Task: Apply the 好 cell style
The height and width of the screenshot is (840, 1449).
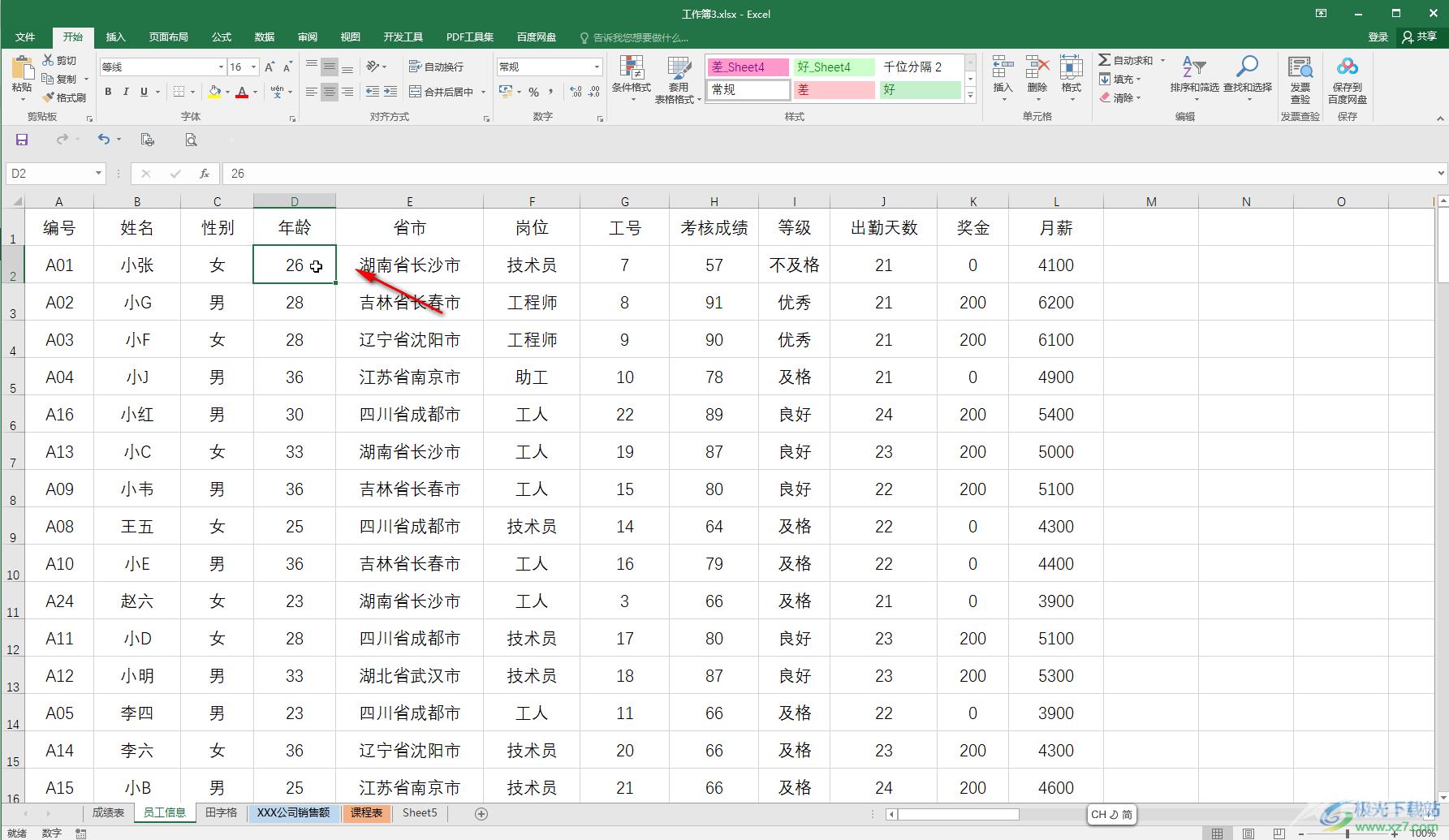Action: [919, 89]
